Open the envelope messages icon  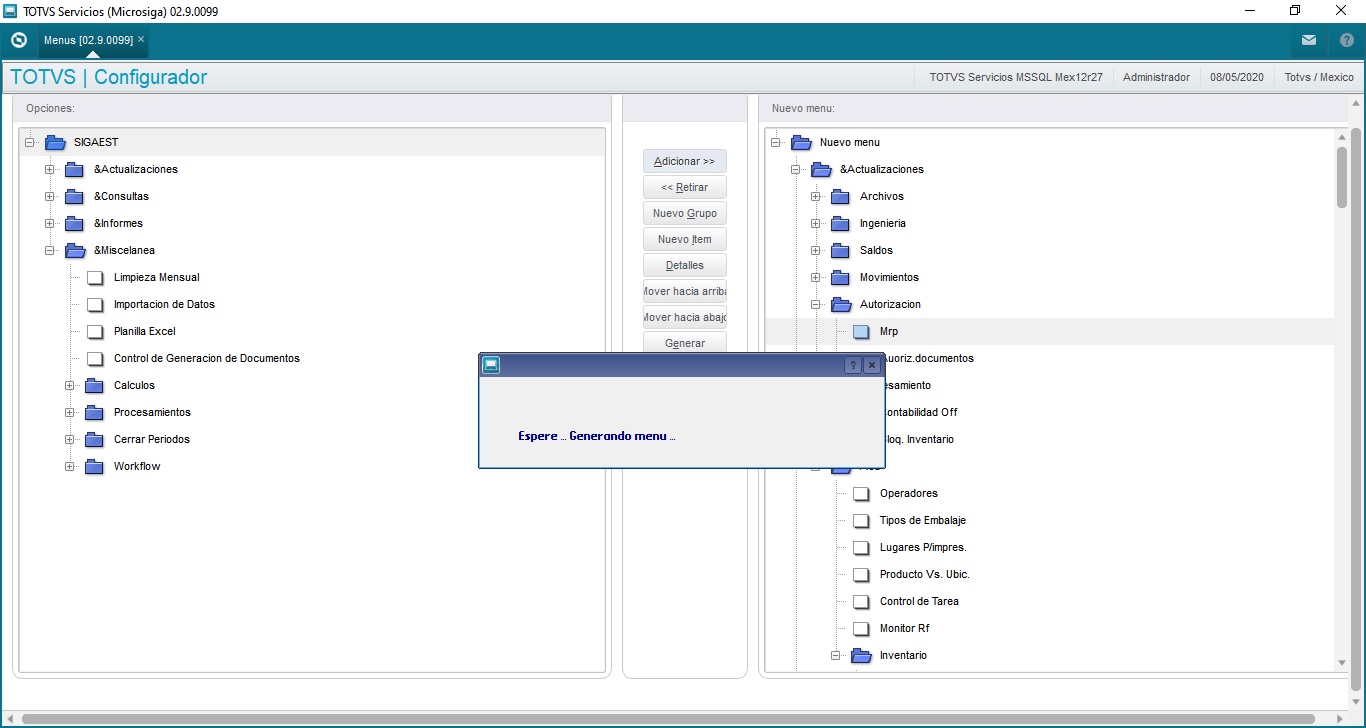pos(1309,40)
